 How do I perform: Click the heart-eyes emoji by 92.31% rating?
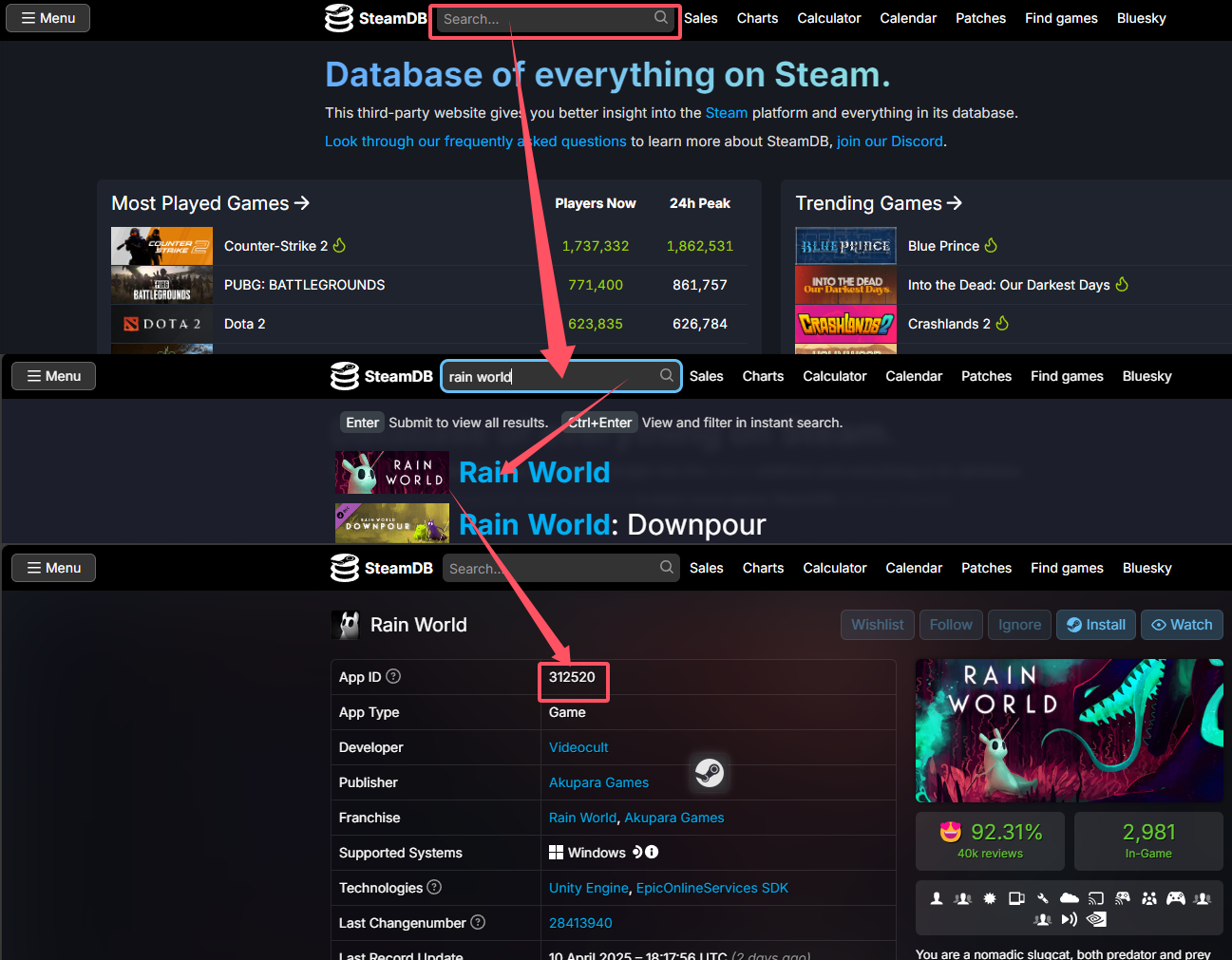(950, 832)
